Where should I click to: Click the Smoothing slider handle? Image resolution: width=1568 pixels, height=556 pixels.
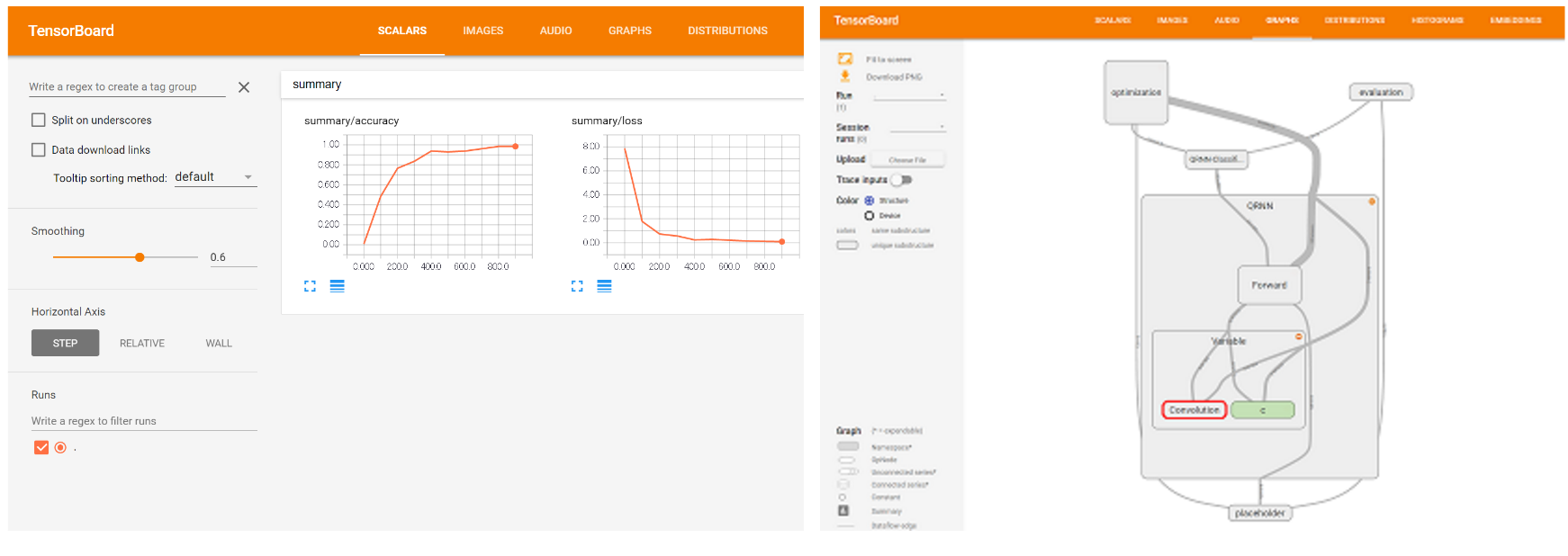tap(140, 257)
